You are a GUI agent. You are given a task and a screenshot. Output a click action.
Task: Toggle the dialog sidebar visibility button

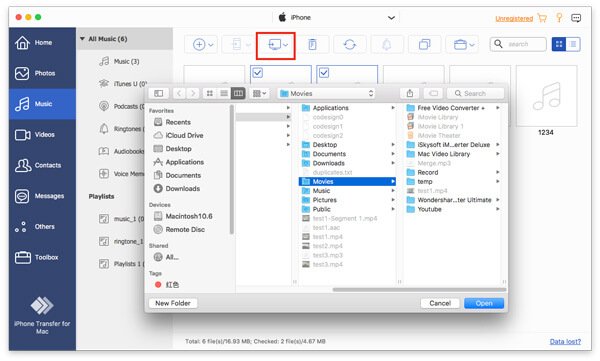click(158, 93)
